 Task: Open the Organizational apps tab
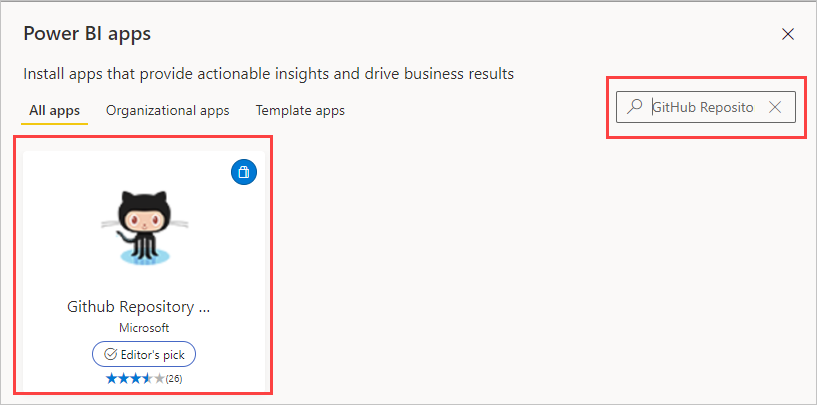(168, 111)
